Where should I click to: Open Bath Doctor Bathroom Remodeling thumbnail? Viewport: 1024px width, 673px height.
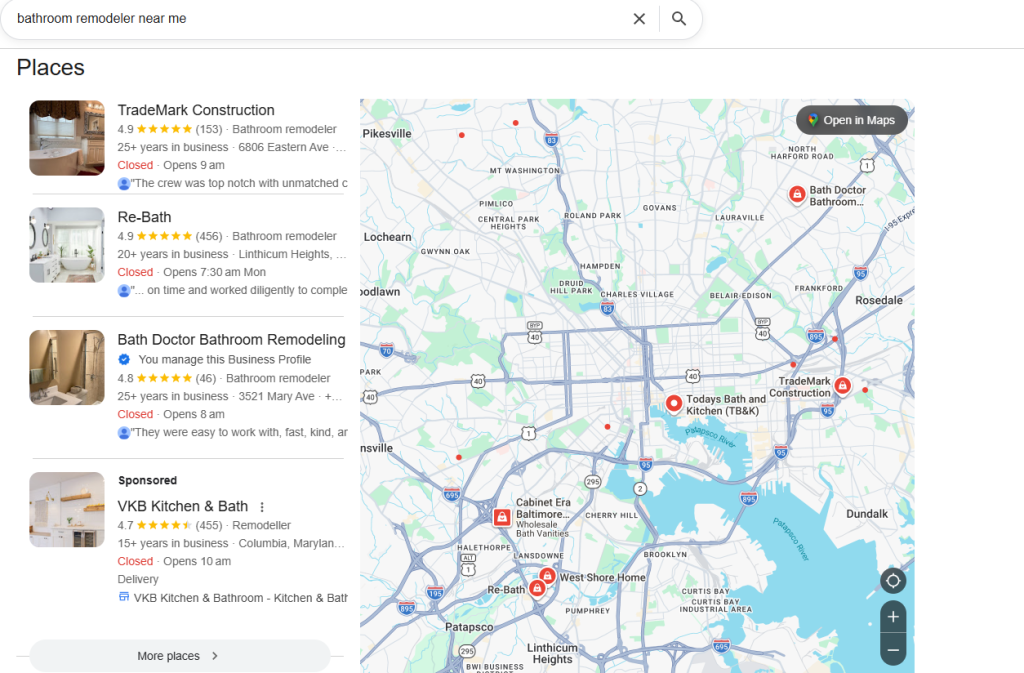tap(67, 368)
